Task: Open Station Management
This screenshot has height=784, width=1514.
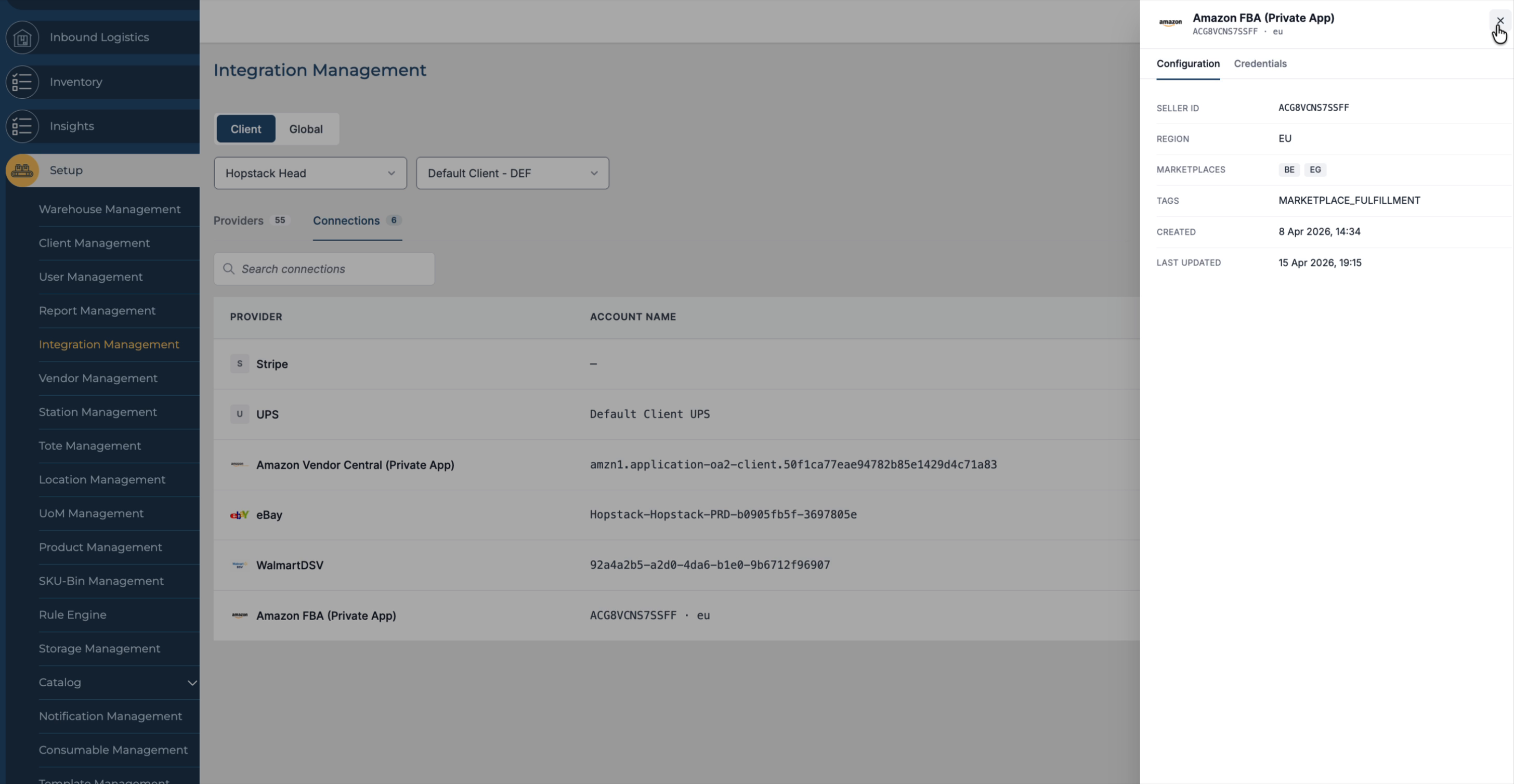Action: (x=98, y=413)
